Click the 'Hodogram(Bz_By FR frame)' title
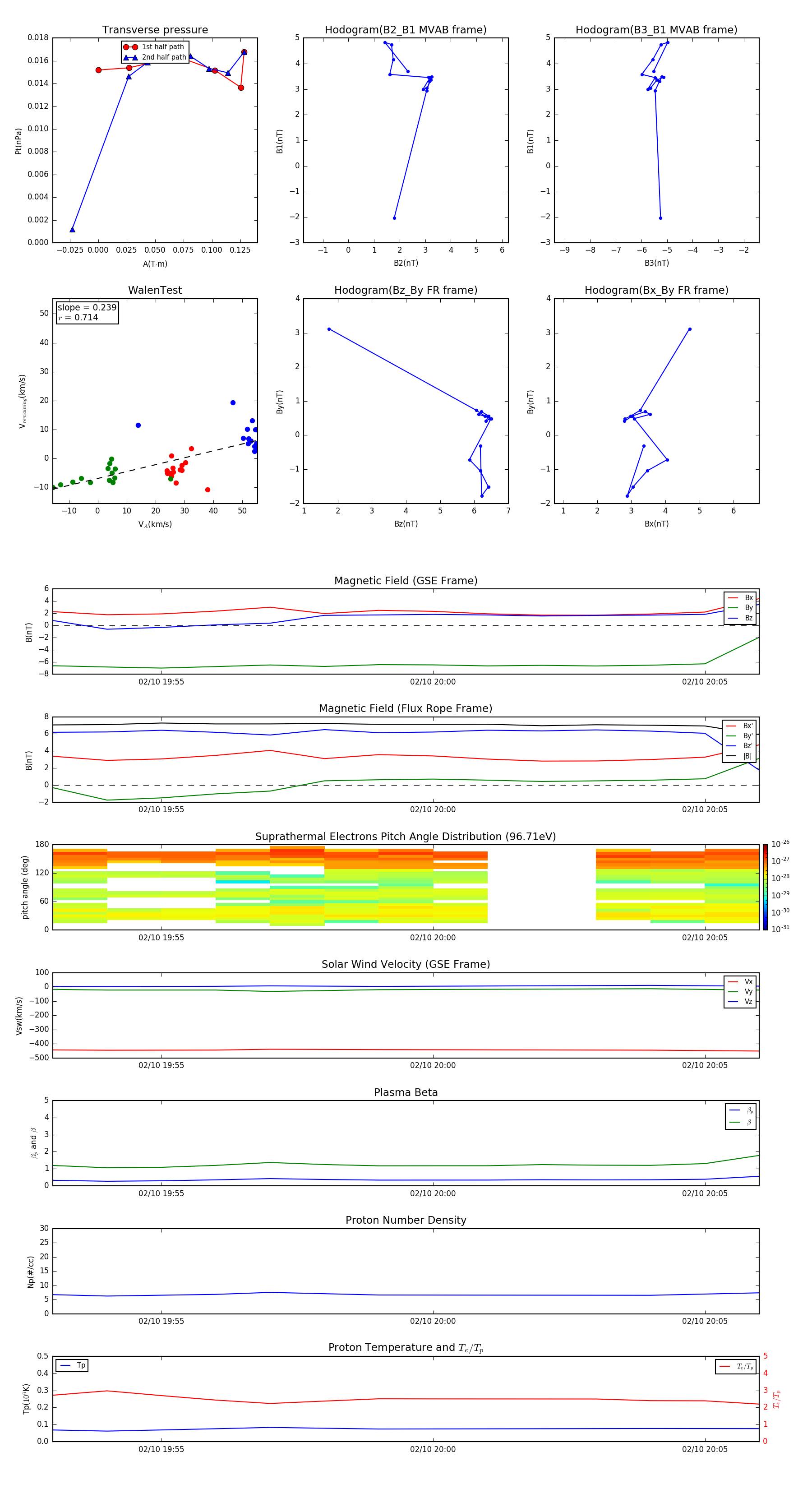 (406, 290)
